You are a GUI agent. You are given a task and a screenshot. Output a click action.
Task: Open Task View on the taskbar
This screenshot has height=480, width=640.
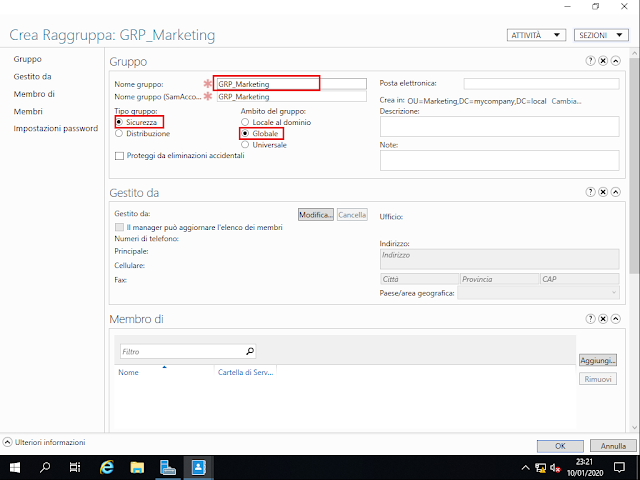tap(75, 467)
